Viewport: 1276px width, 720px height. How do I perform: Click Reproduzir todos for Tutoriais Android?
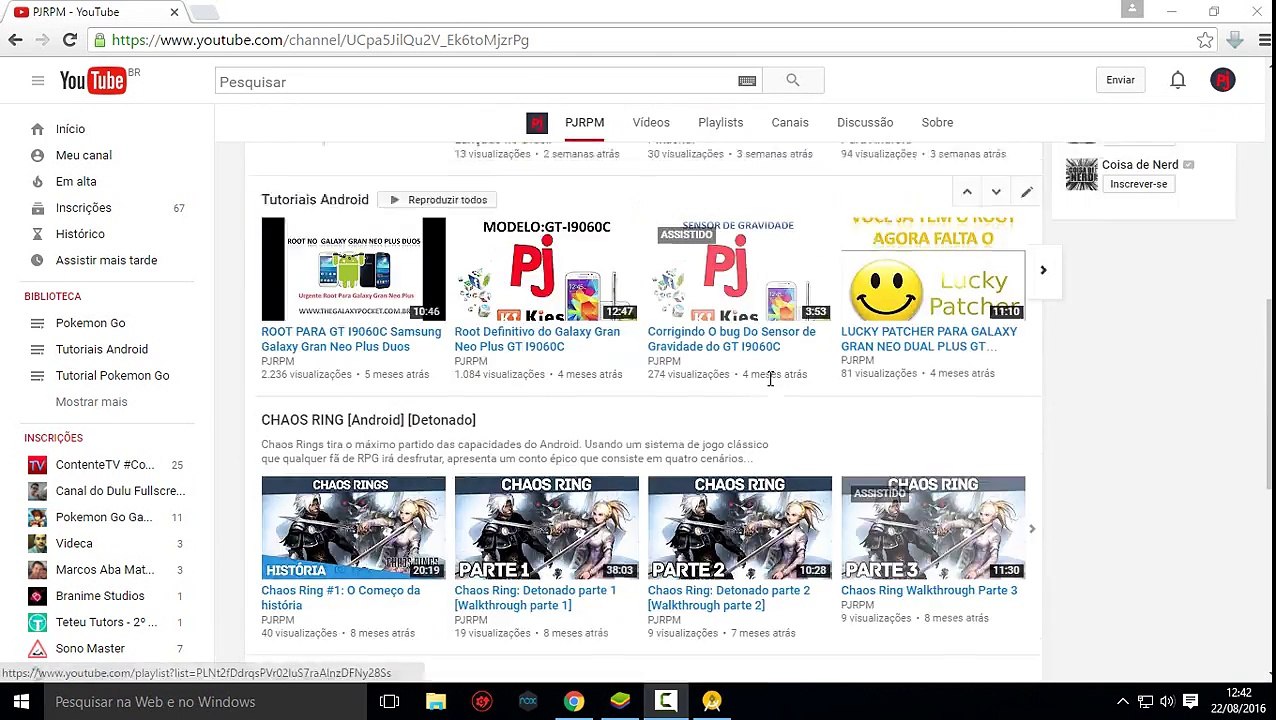coord(438,200)
